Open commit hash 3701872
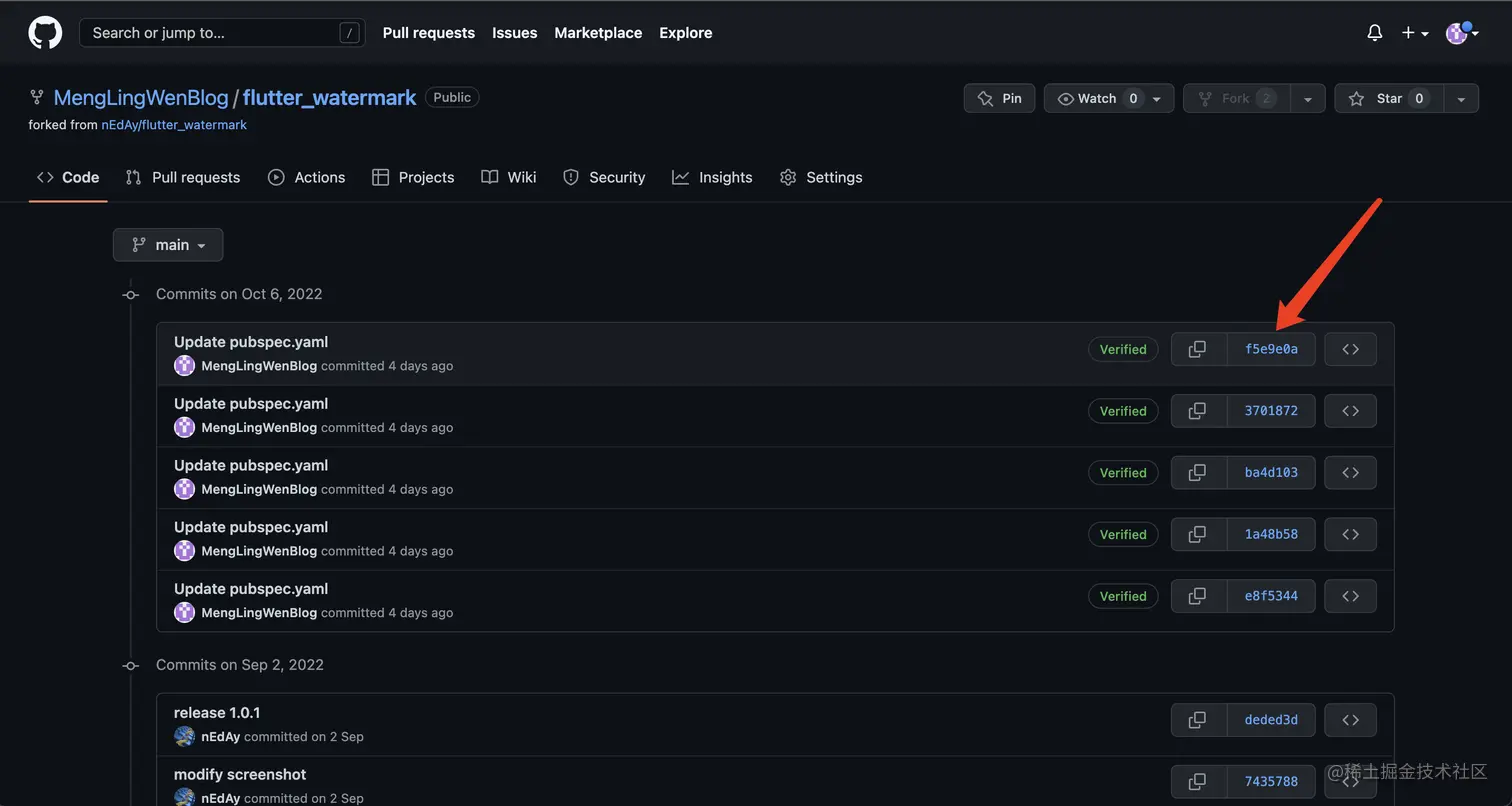1512x806 pixels. (x=1271, y=411)
